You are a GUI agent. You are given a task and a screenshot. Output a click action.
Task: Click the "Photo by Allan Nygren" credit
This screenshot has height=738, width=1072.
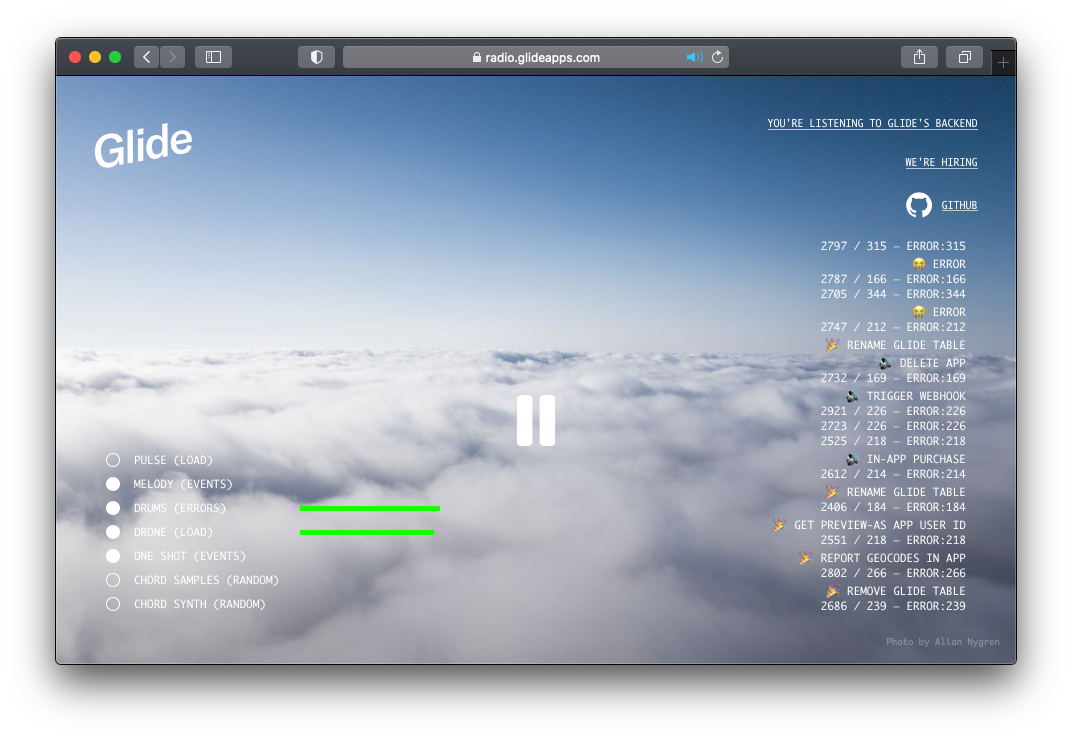pos(943,642)
